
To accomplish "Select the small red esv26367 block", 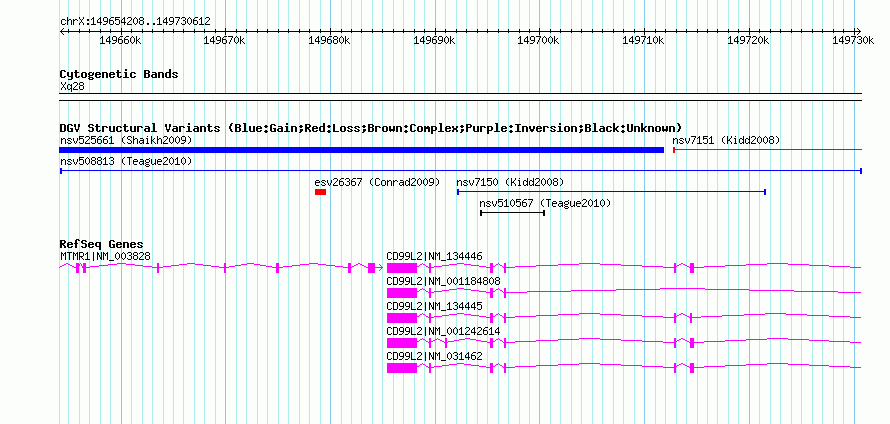I will 320,192.
